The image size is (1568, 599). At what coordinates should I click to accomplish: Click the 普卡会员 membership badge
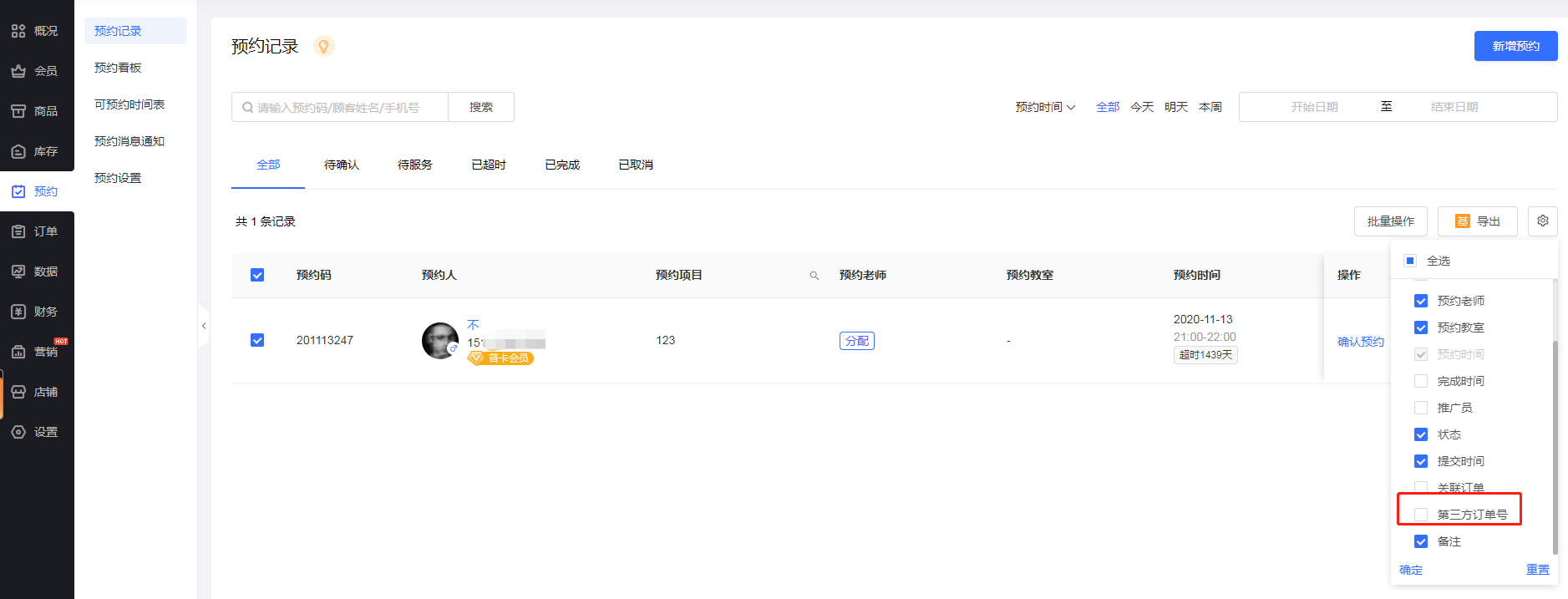coord(501,358)
